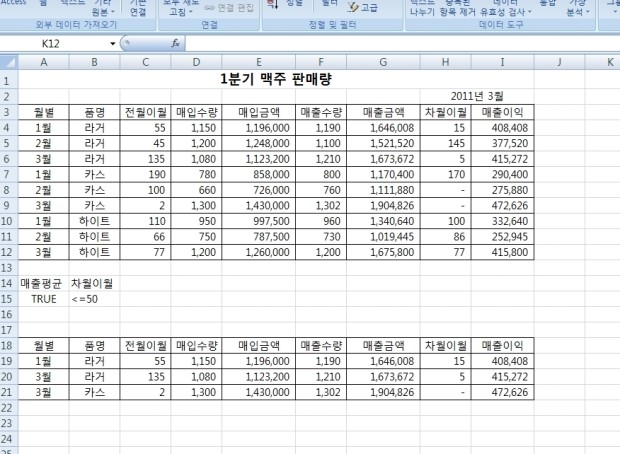Viewport: 620px width, 454px height.
Task: Click the 190 cell in the 전월이월 column
Action: (145, 174)
